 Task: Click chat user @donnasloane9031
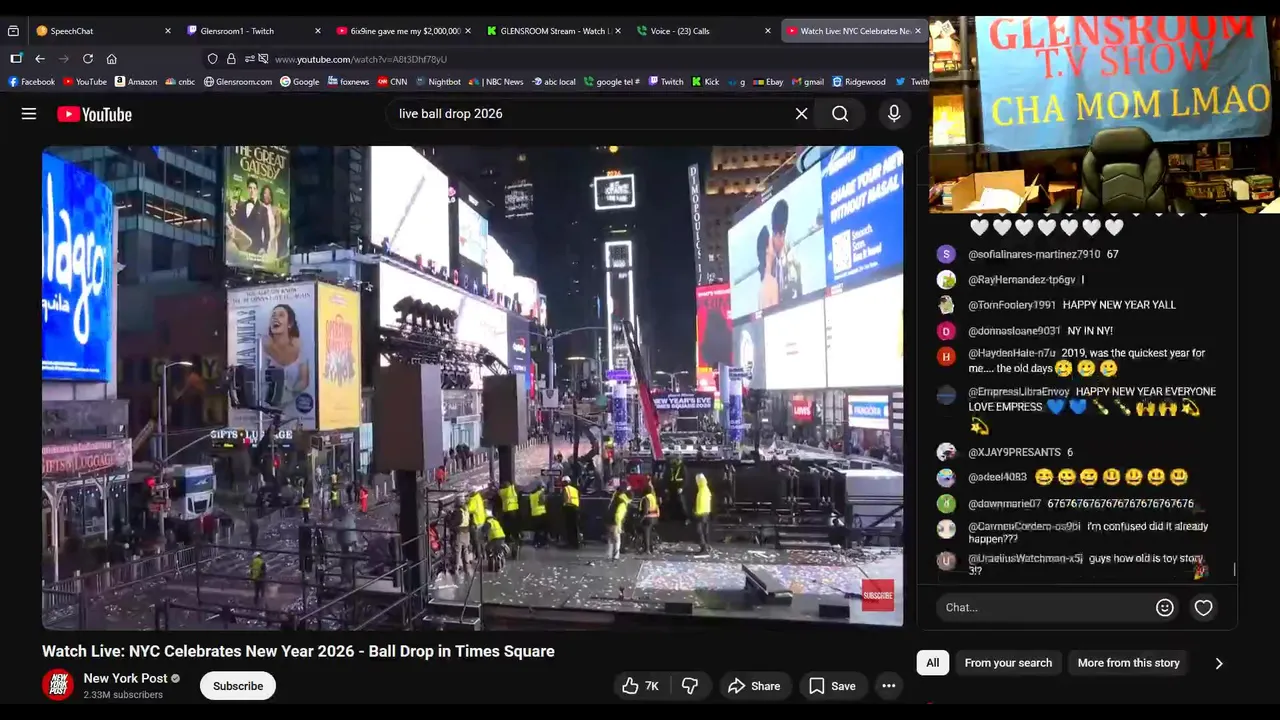click(1014, 331)
